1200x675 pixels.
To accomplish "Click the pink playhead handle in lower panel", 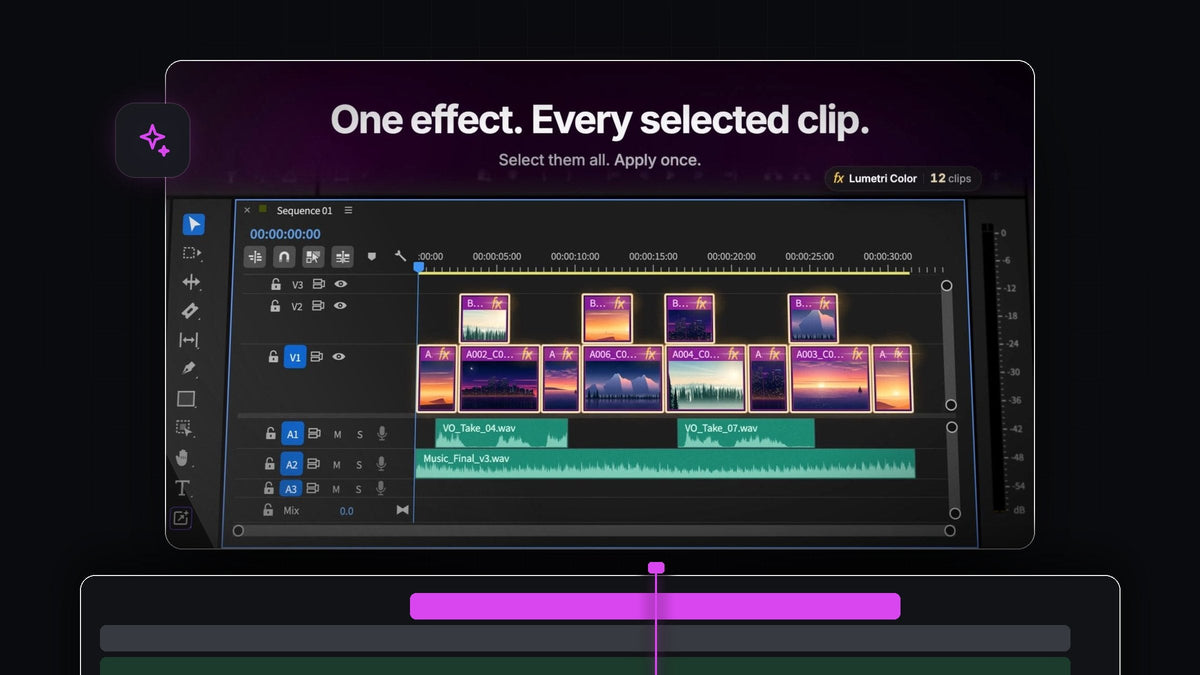I will 656,567.
